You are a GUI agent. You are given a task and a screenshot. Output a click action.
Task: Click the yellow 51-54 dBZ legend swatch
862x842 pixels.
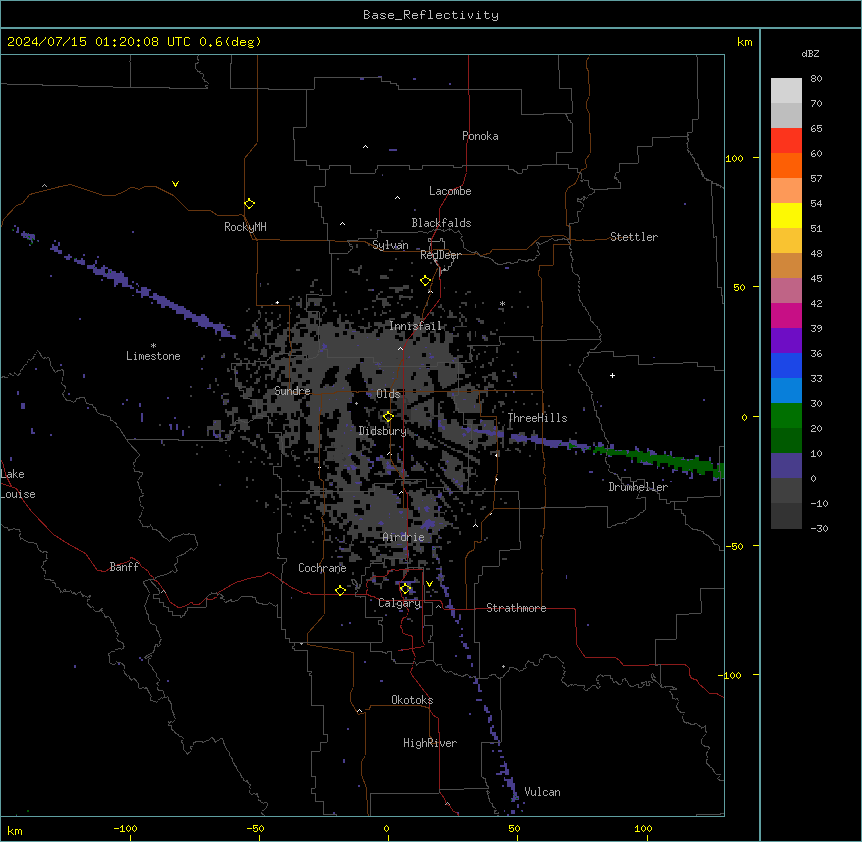pyautogui.click(x=786, y=216)
